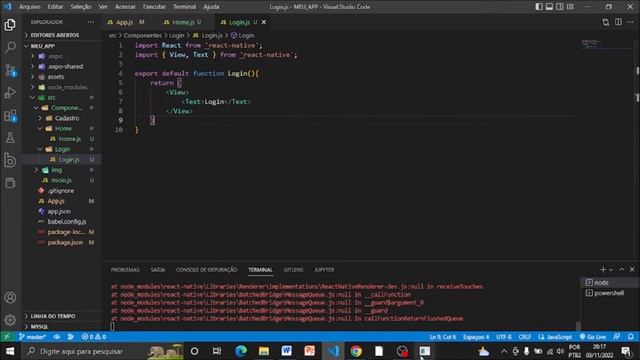Open the Arquivo menu

pos(29,7)
